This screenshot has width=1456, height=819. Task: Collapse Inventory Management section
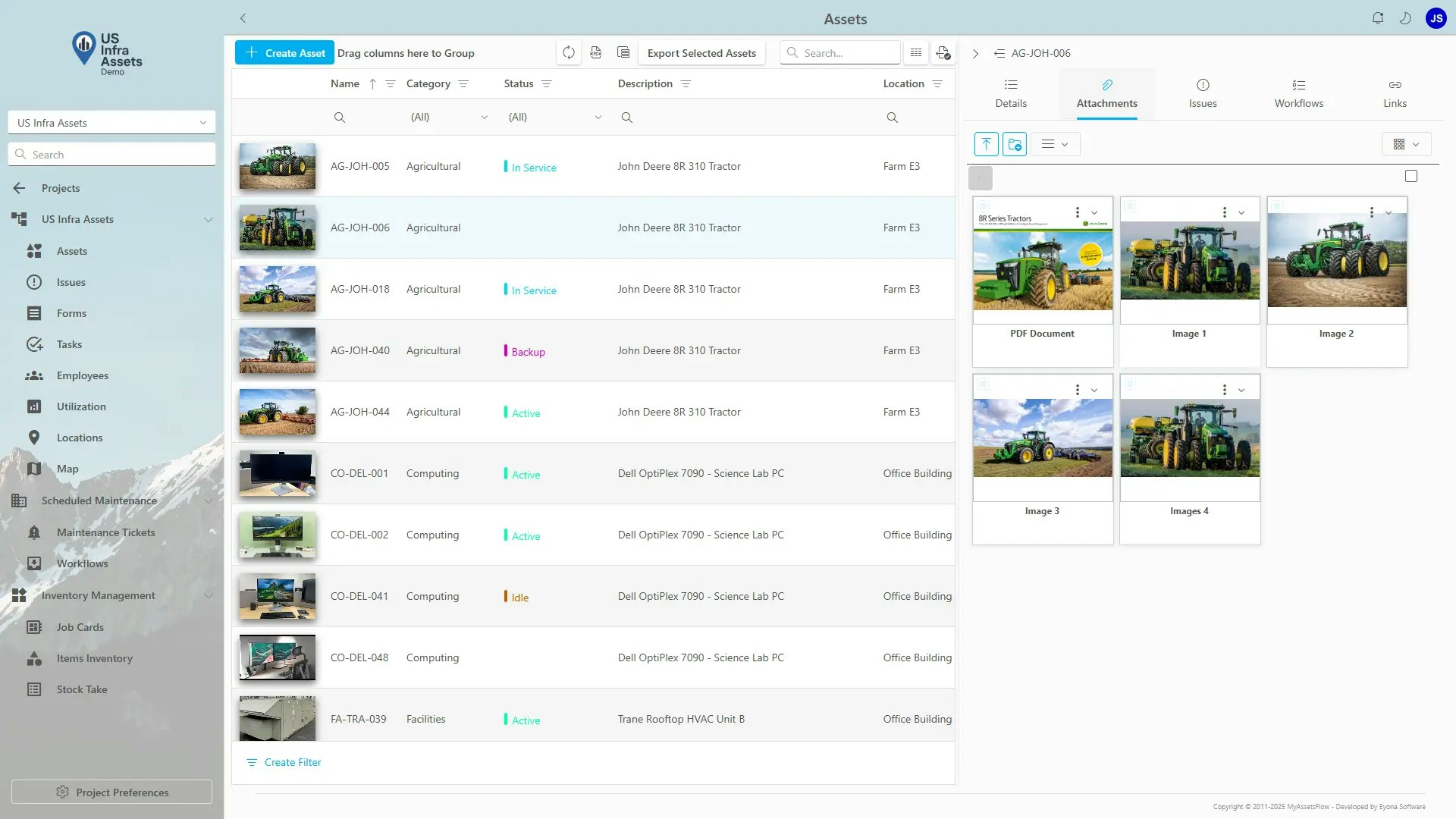[x=208, y=595]
